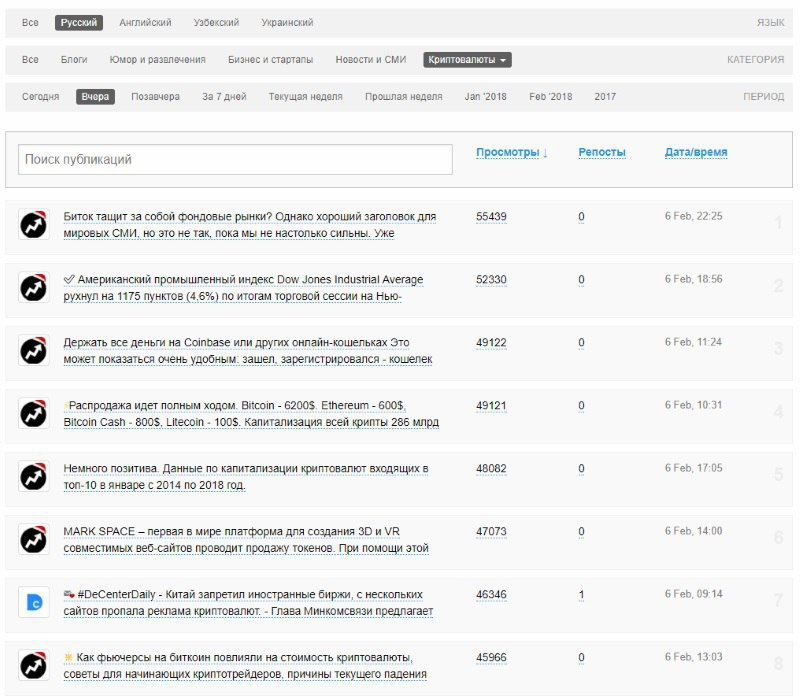Image resolution: width=800 pixels, height=696 pixels.
Task: Open channel icon next to Dow Jones post
Action: [34, 287]
